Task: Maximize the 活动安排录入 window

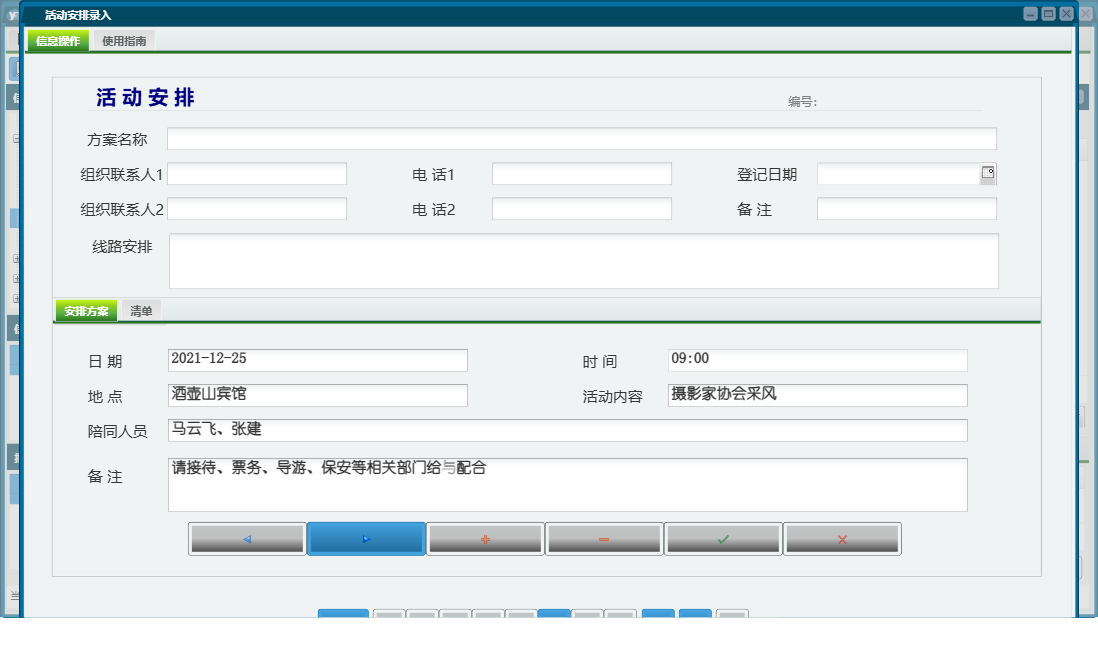Action: click(1048, 13)
